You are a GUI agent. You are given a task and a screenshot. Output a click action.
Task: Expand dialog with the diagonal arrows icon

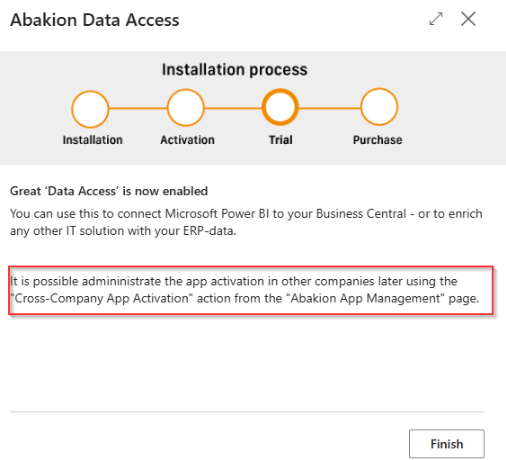pos(436,19)
